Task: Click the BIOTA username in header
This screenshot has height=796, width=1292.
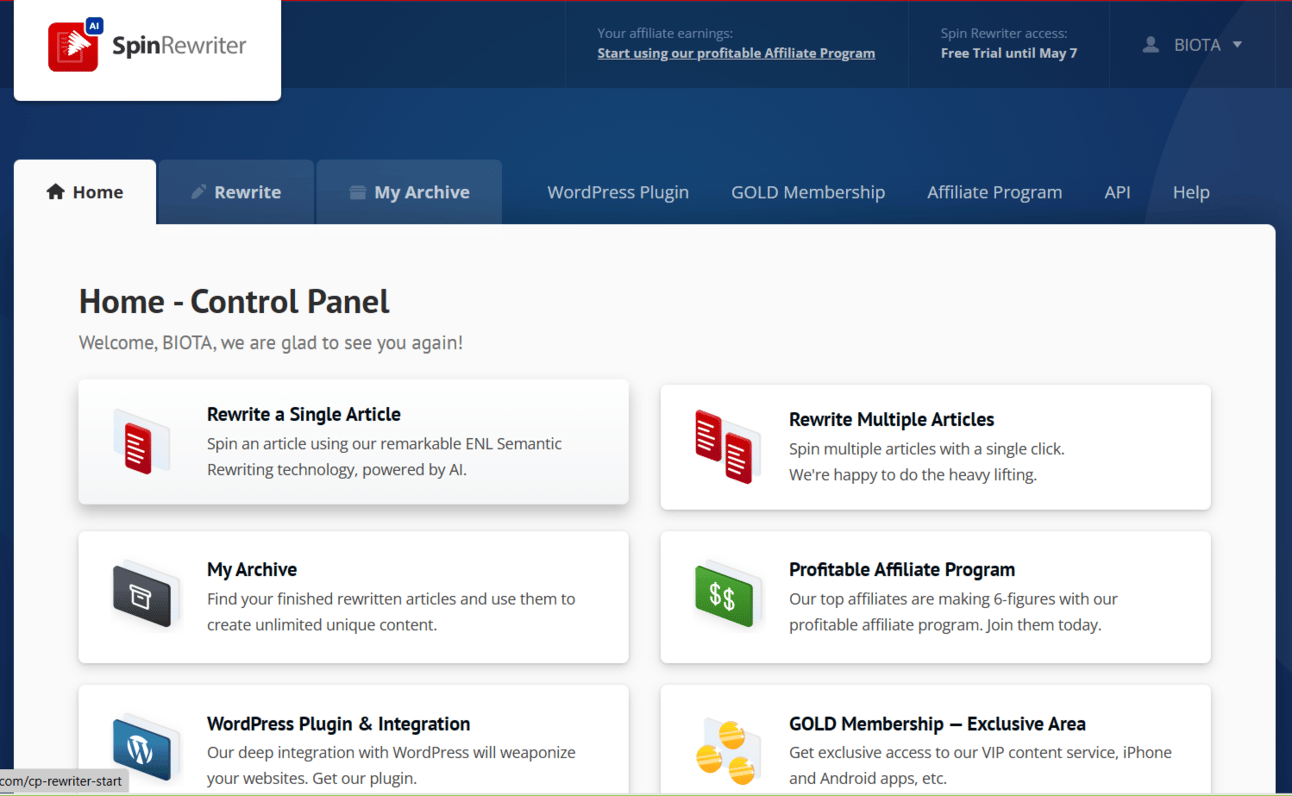Action: coord(1197,45)
